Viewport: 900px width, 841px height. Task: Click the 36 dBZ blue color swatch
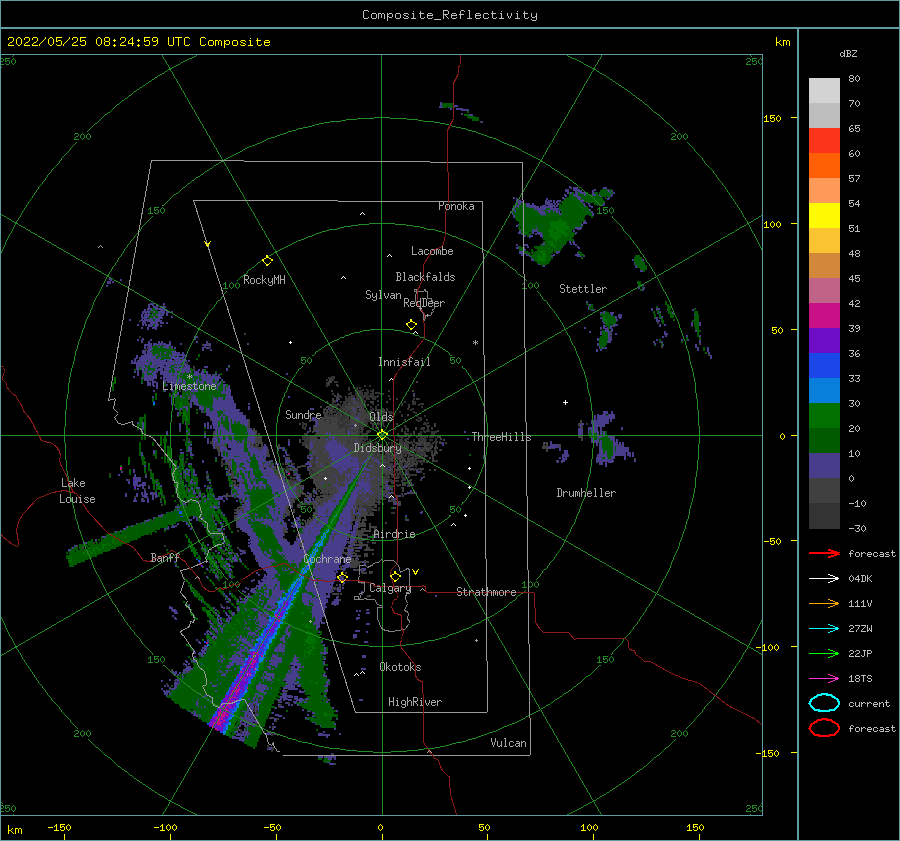pos(824,365)
